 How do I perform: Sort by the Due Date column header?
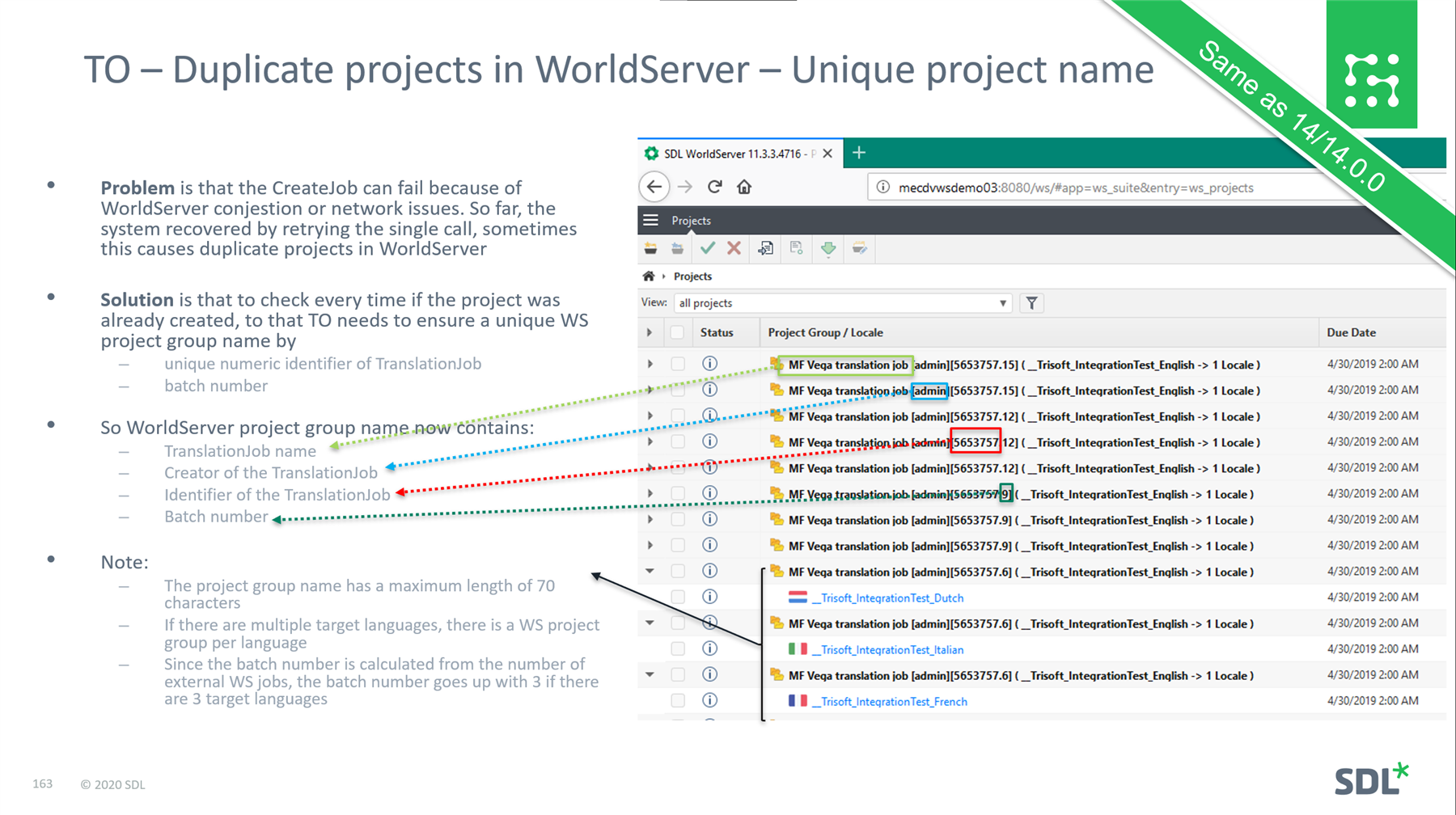[x=1351, y=332]
